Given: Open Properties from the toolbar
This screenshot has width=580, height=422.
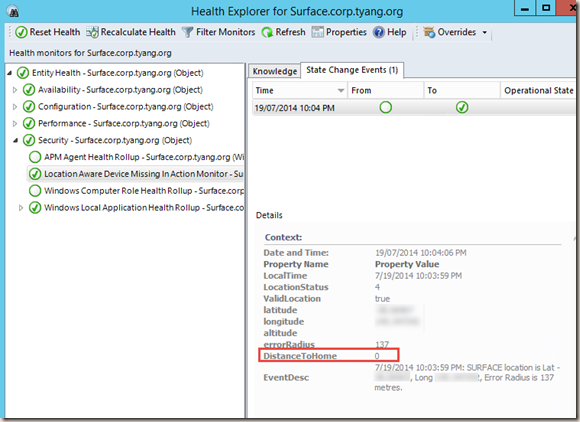Looking at the screenshot, I should [x=339, y=32].
